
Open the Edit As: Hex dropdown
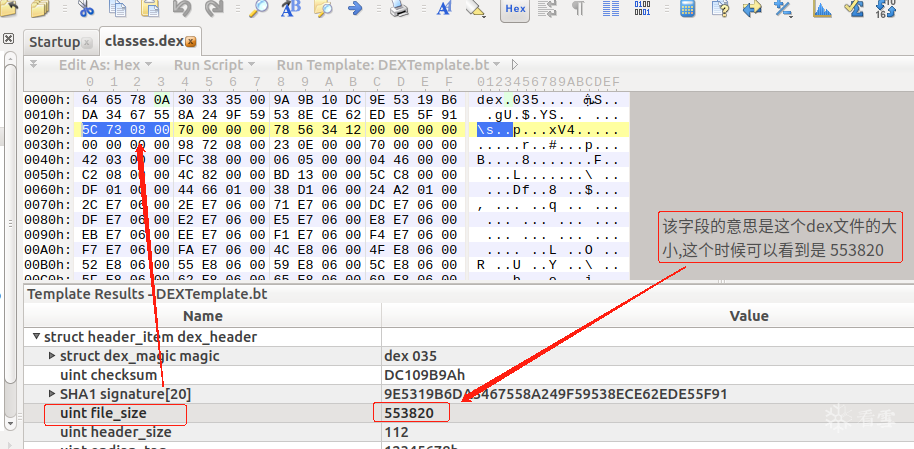point(105,65)
